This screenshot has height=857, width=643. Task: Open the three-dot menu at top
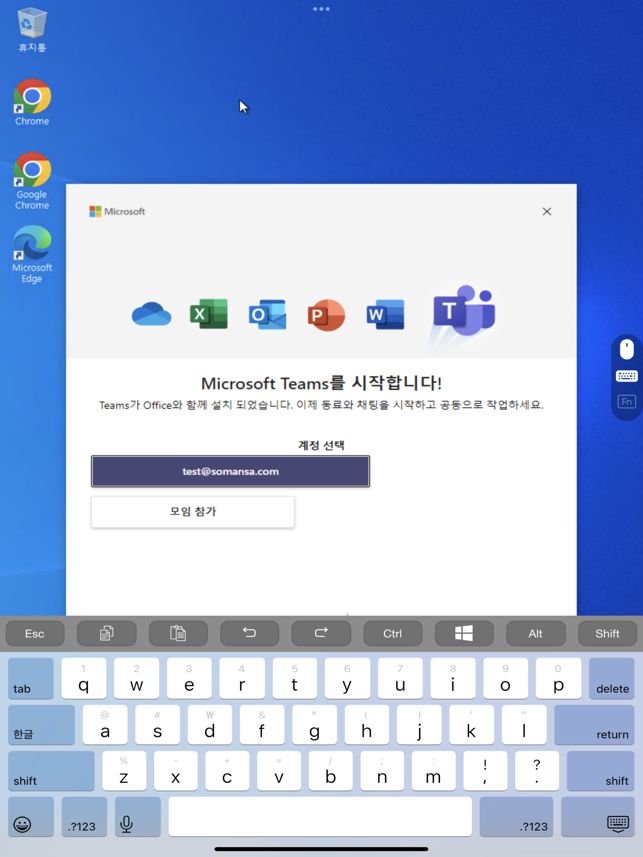coord(322,9)
